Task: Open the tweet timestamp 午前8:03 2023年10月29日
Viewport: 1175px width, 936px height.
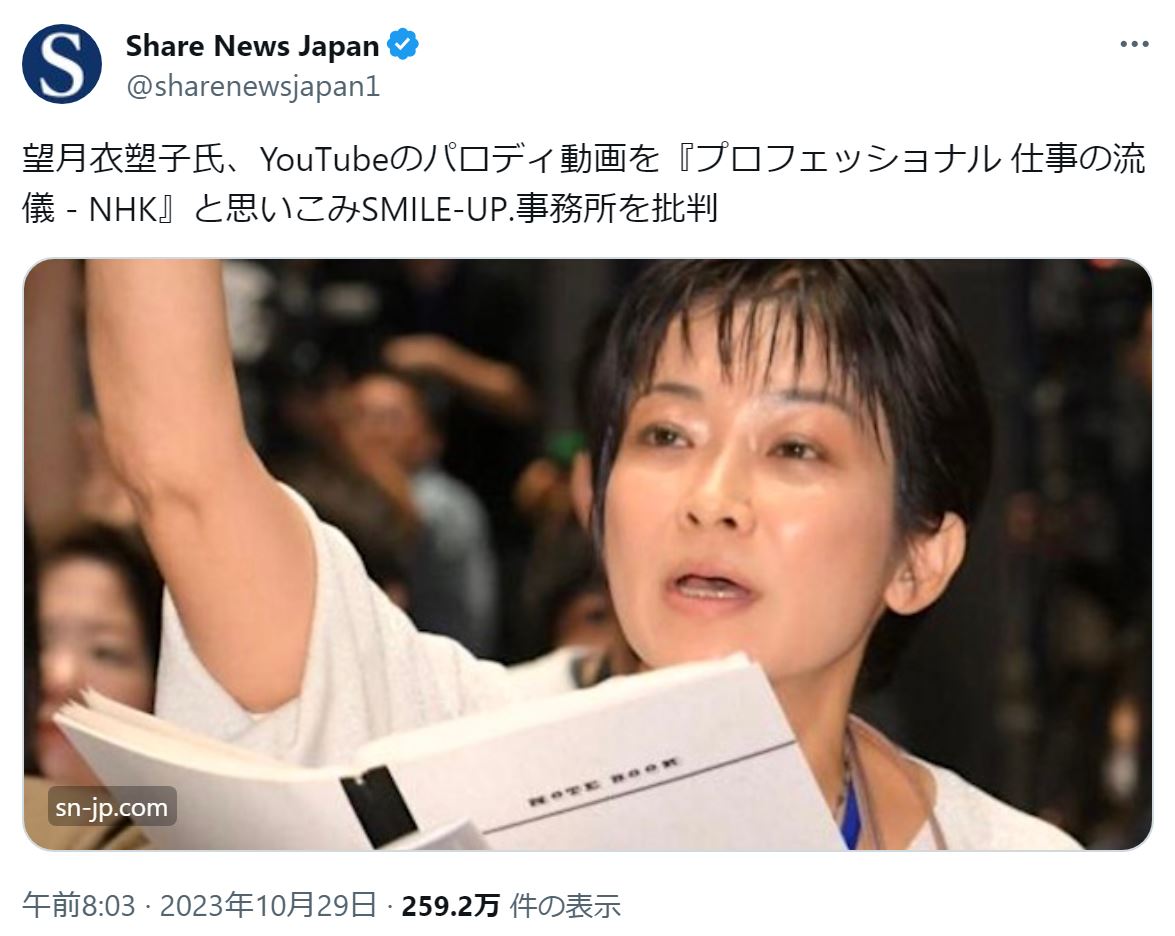Action: (199, 905)
